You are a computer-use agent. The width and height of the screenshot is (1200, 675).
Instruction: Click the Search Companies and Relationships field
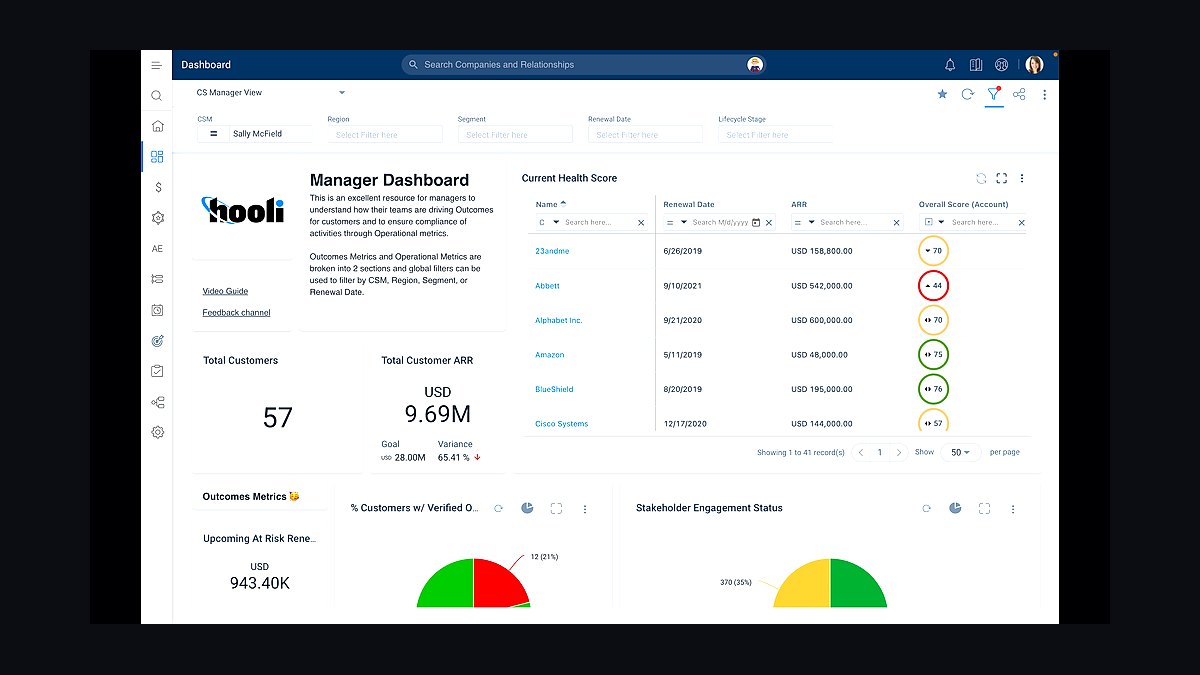(x=583, y=65)
